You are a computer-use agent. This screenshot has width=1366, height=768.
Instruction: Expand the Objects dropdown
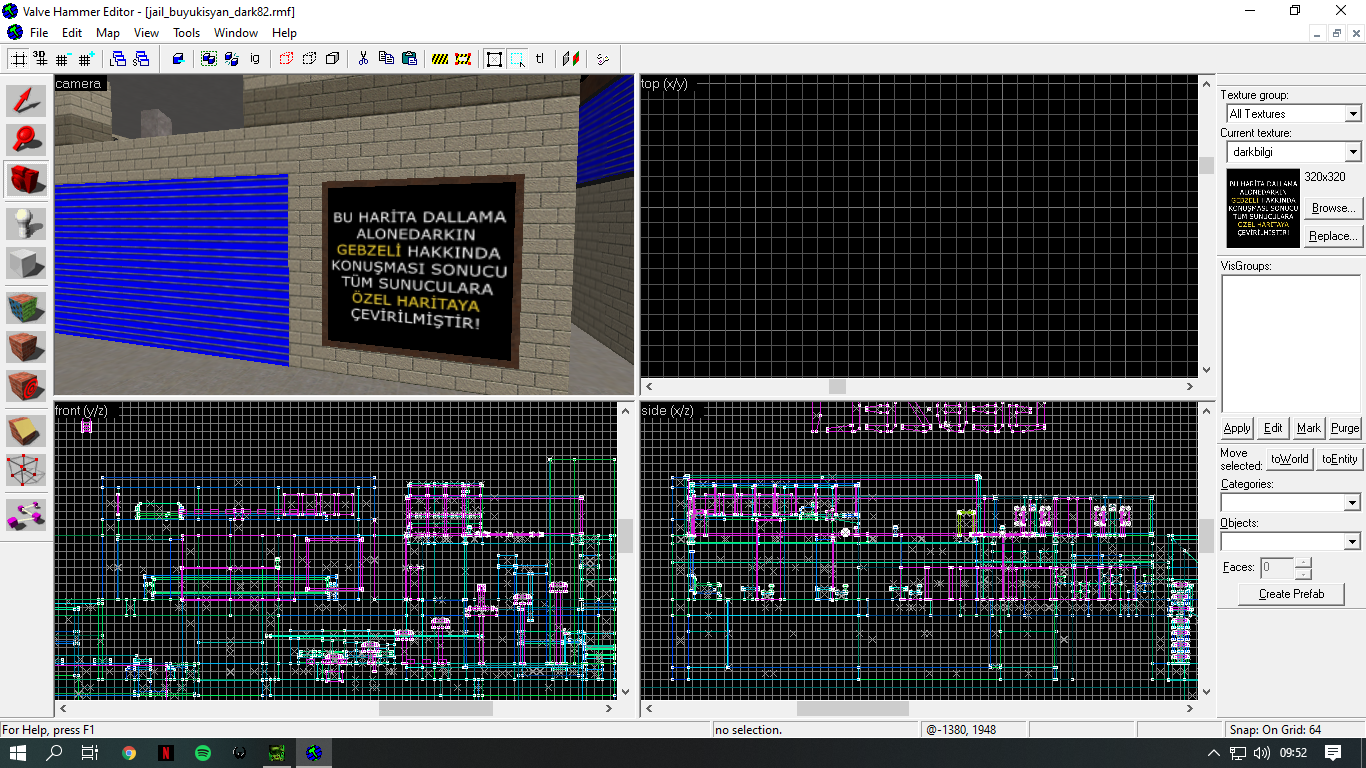(1352, 541)
